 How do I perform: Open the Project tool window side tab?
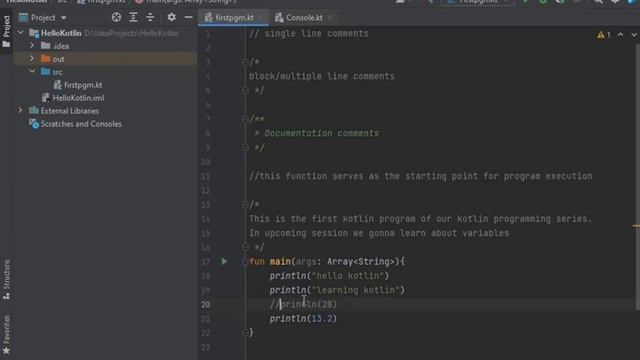tap(6, 31)
